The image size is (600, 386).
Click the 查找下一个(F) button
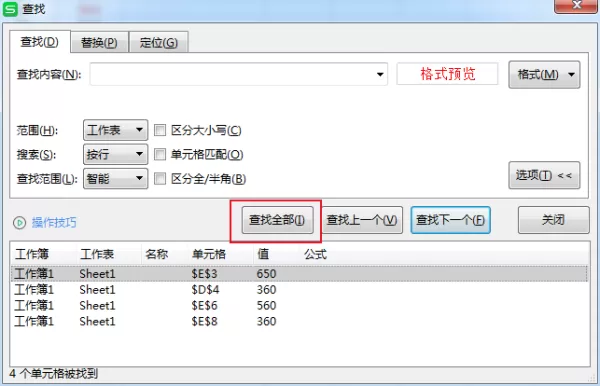click(450, 220)
